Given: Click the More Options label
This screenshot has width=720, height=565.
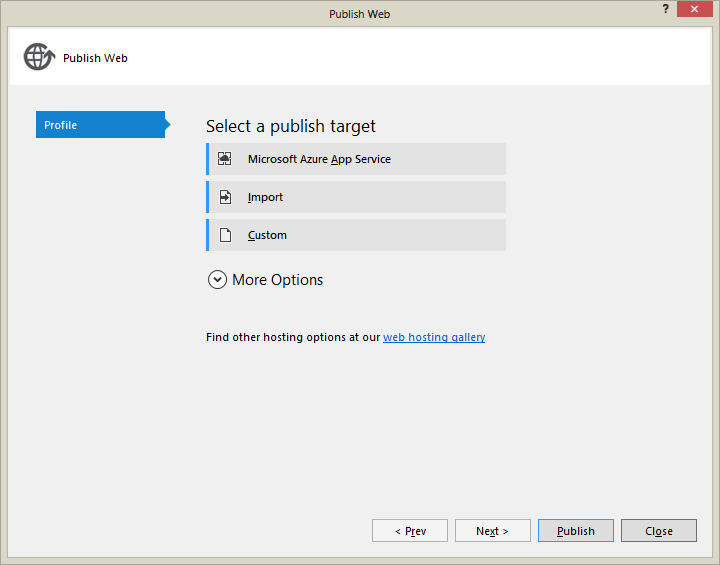Looking at the screenshot, I should 277,280.
